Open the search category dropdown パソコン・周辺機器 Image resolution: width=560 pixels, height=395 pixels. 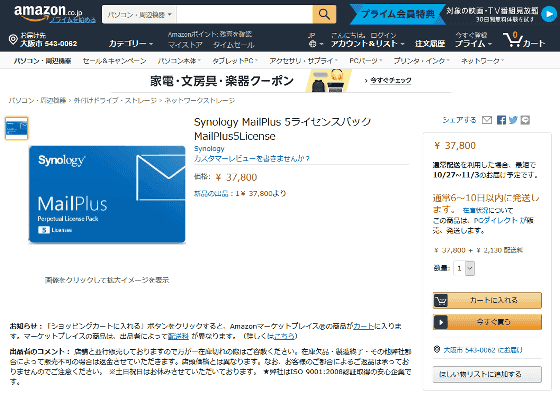coord(139,15)
